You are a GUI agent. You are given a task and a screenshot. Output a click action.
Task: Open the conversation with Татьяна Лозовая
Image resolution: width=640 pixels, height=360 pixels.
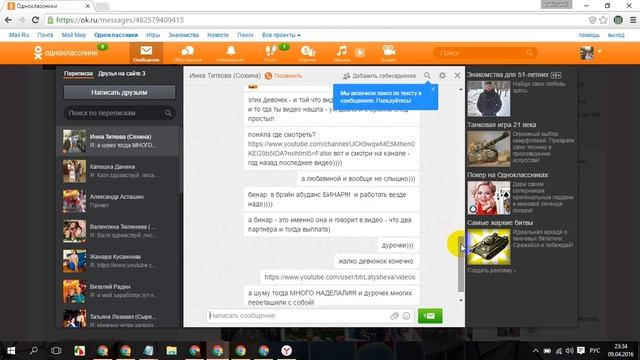point(118,318)
